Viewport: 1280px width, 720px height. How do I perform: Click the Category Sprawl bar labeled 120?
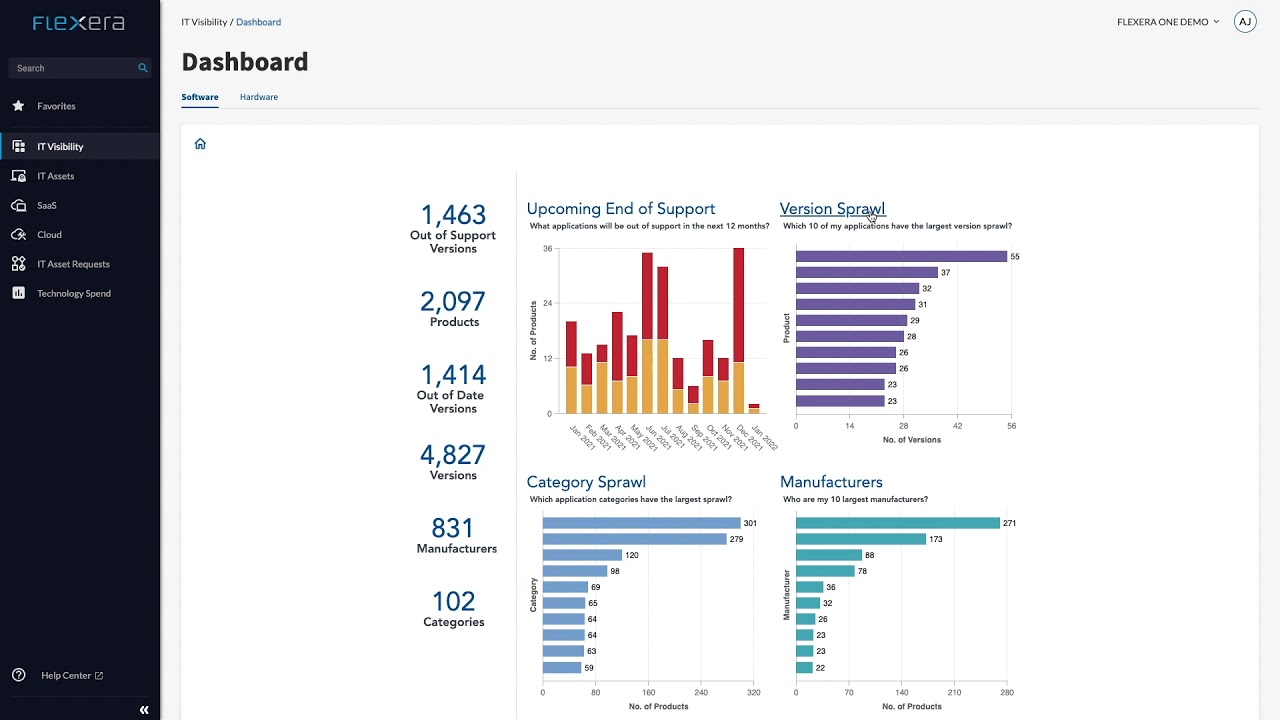pos(582,555)
